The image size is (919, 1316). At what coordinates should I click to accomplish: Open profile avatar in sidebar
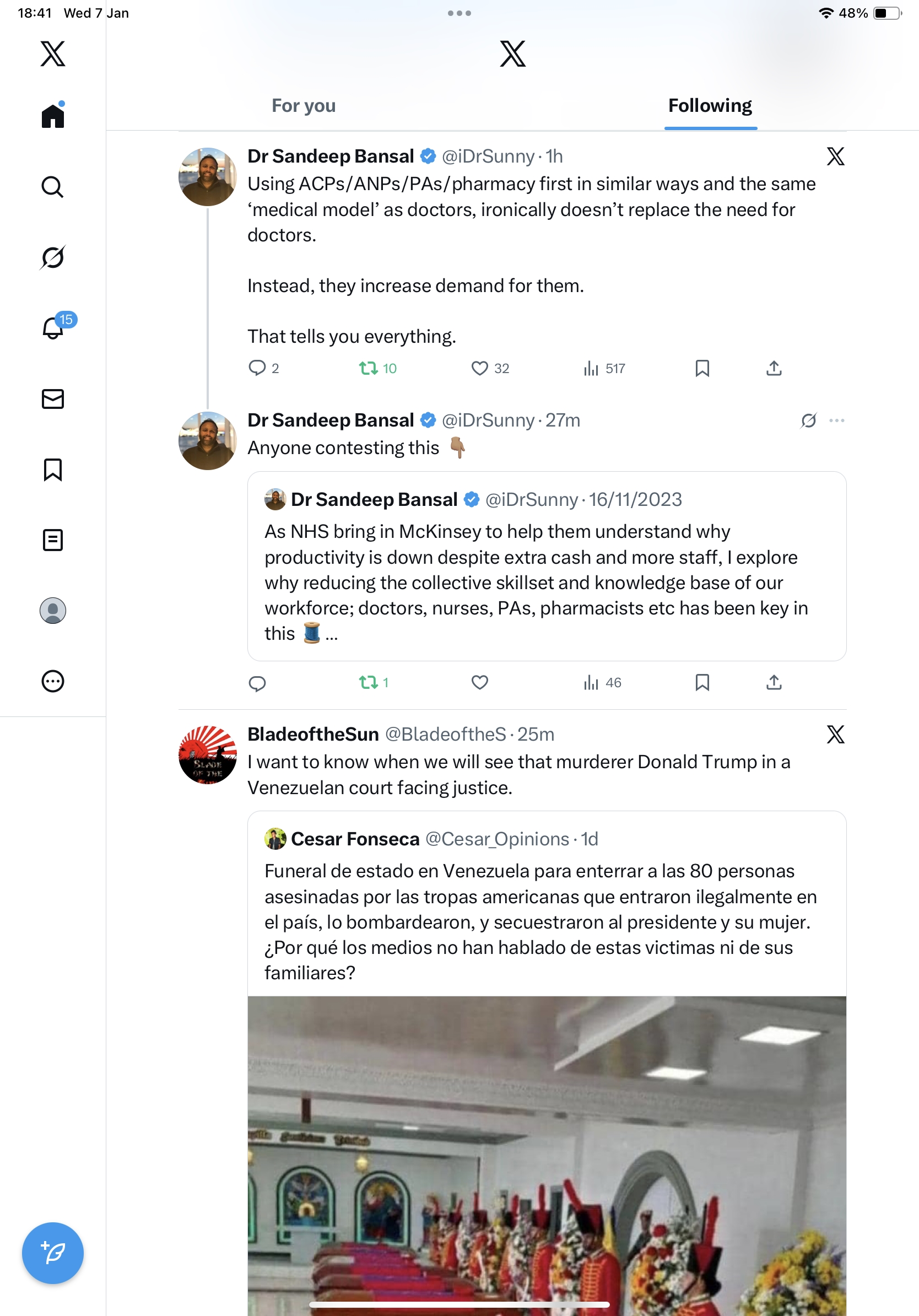pos(53,611)
